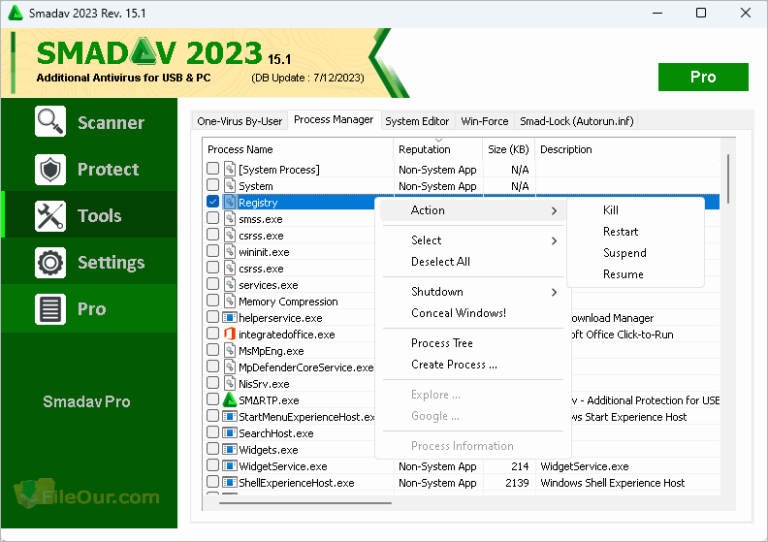Check the Widgets.exe checkbox
768x542 pixels.
[x=213, y=448]
